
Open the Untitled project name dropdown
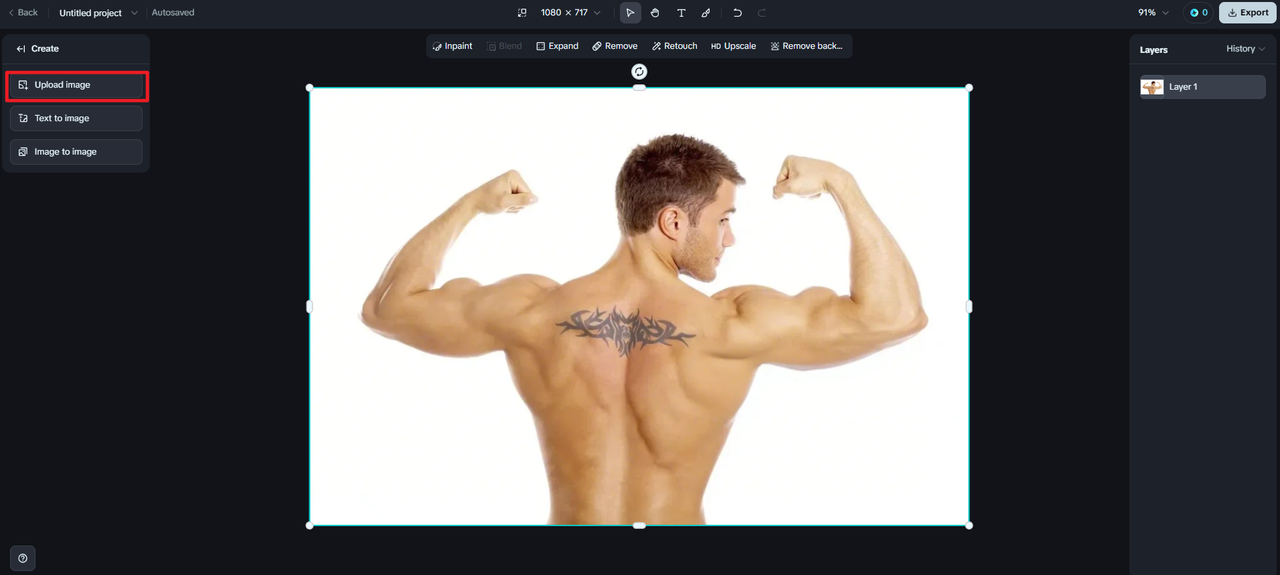(98, 13)
